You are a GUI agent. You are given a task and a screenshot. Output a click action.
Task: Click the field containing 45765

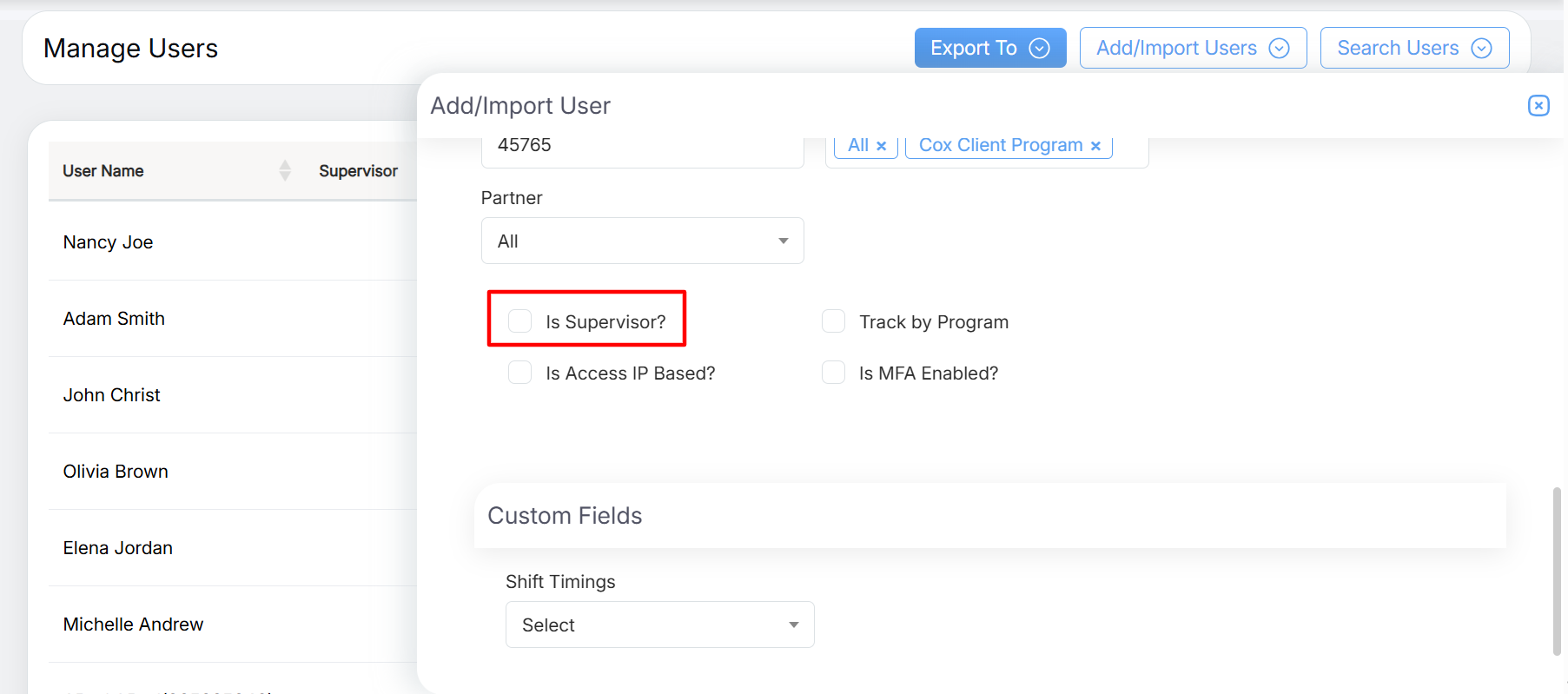click(x=642, y=146)
